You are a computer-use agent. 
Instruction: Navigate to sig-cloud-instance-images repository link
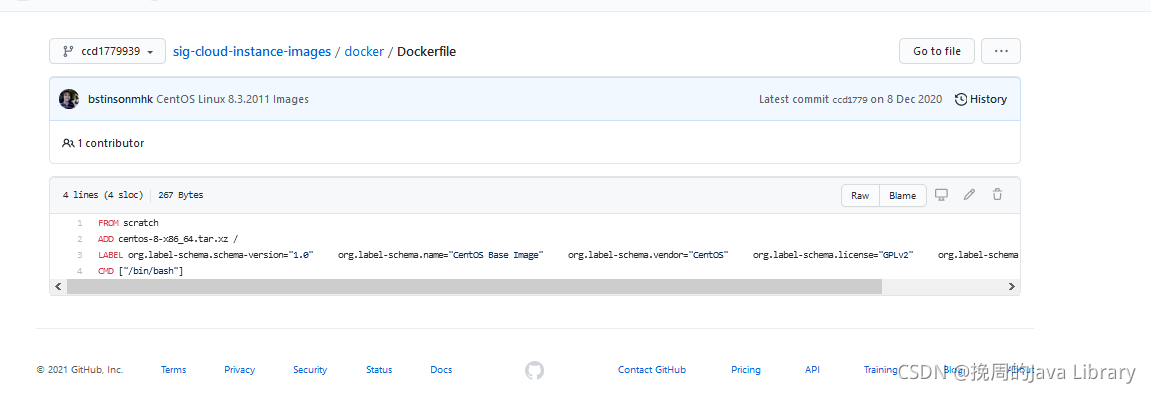252,52
